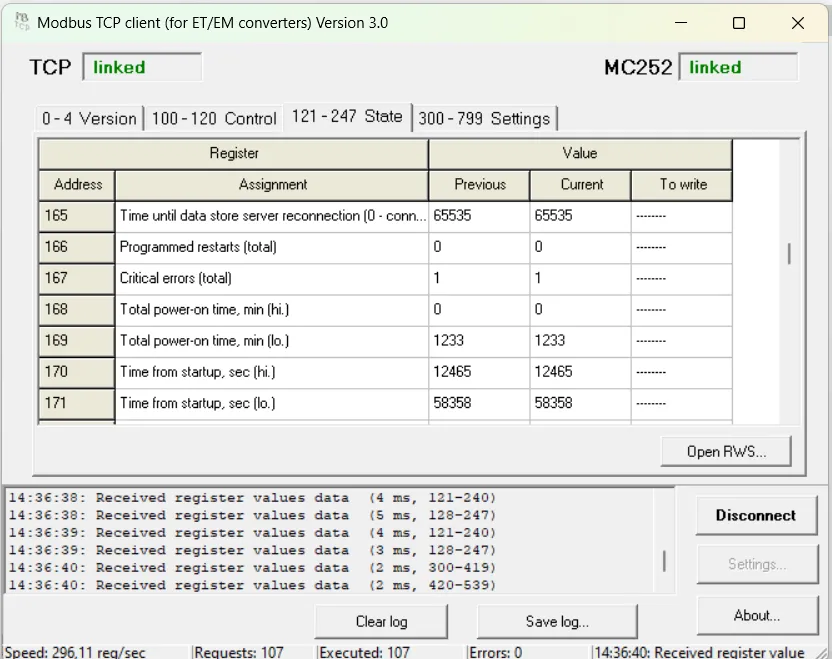
Task: Select address cell 165
Action: click(77, 216)
